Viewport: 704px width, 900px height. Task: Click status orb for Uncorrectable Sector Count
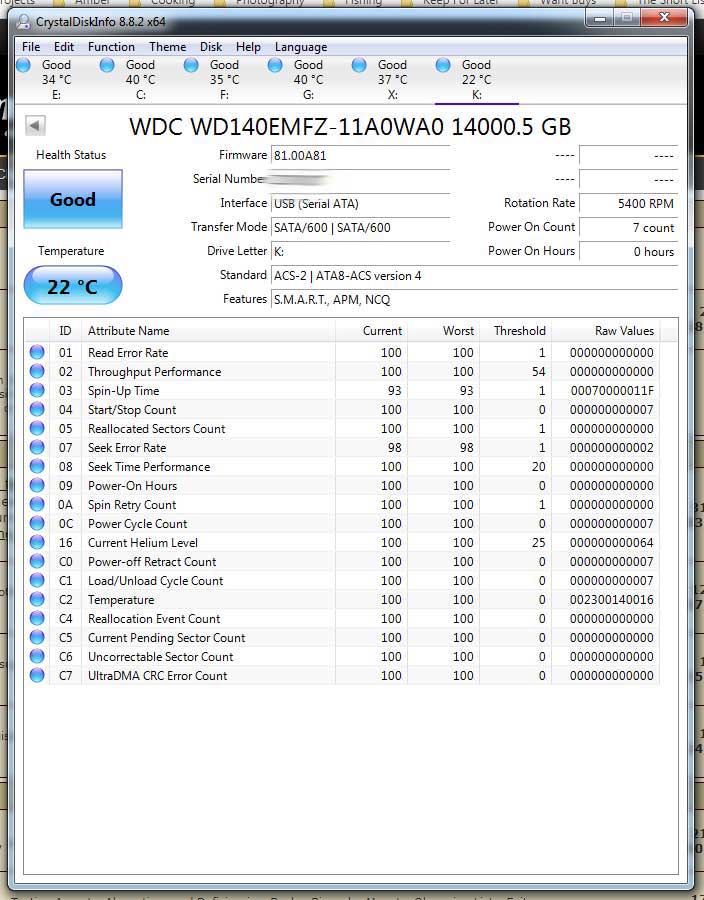point(37,656)
